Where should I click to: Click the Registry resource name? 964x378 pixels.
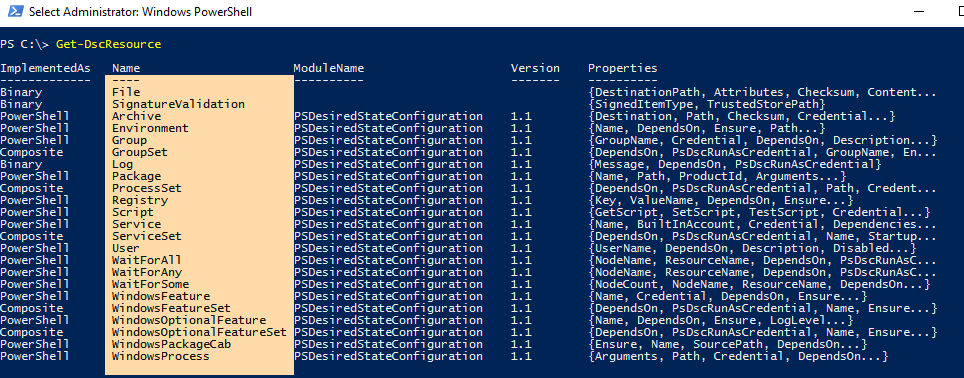click(x=140, y=200)
